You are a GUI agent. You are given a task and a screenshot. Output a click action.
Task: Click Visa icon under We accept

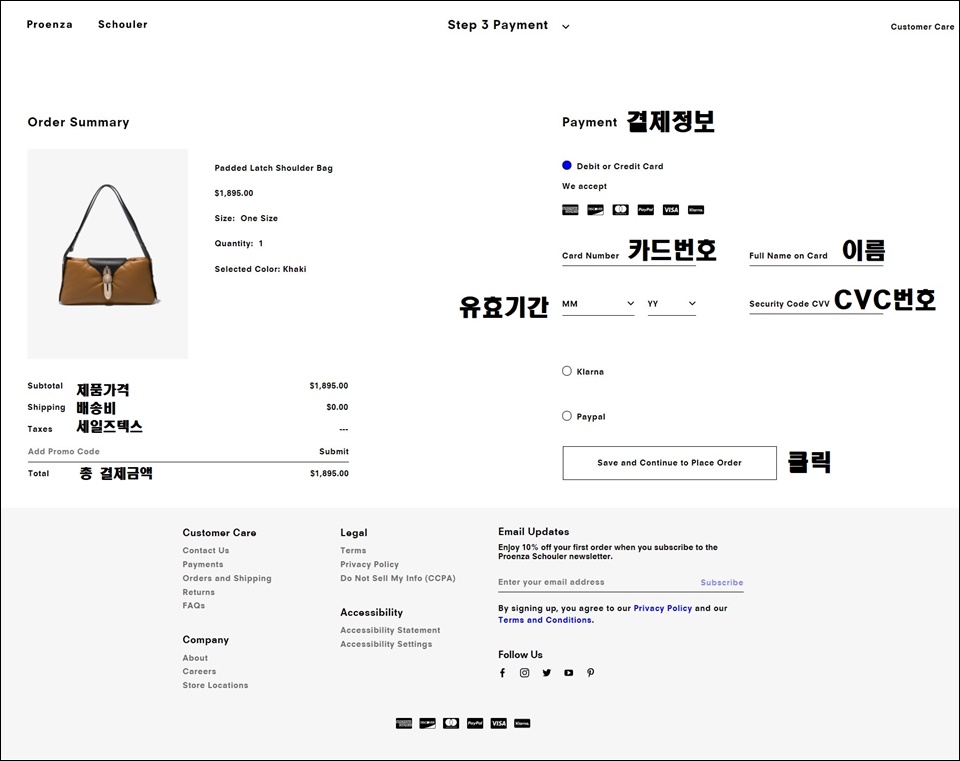671,210
